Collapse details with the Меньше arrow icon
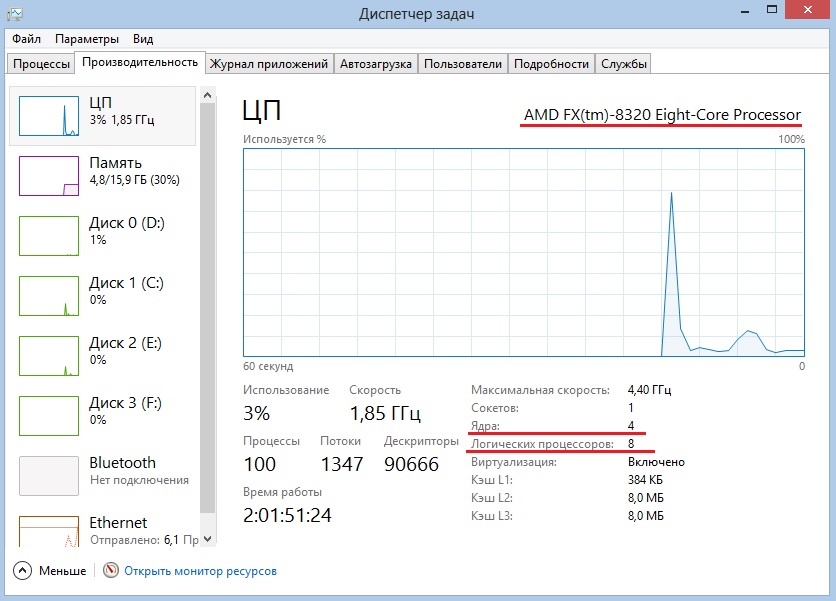The height and width of the screenshot is (601, 836). tap(22, 571)
